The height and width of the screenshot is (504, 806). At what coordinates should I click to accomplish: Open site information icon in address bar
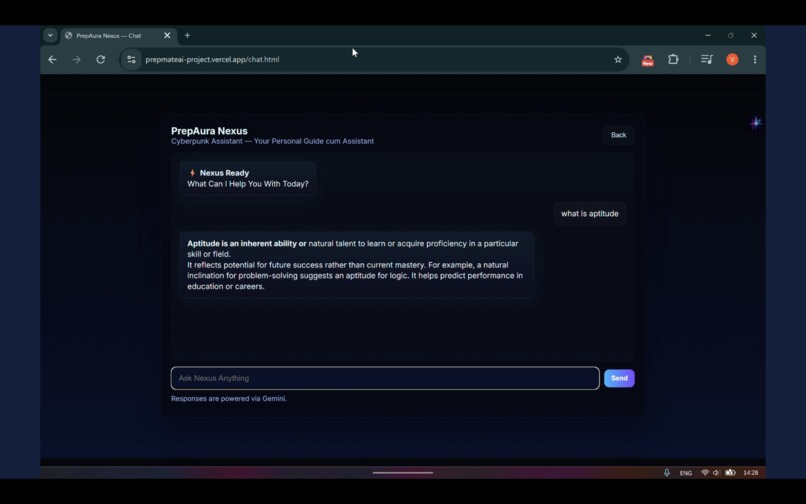click(131, 60)
